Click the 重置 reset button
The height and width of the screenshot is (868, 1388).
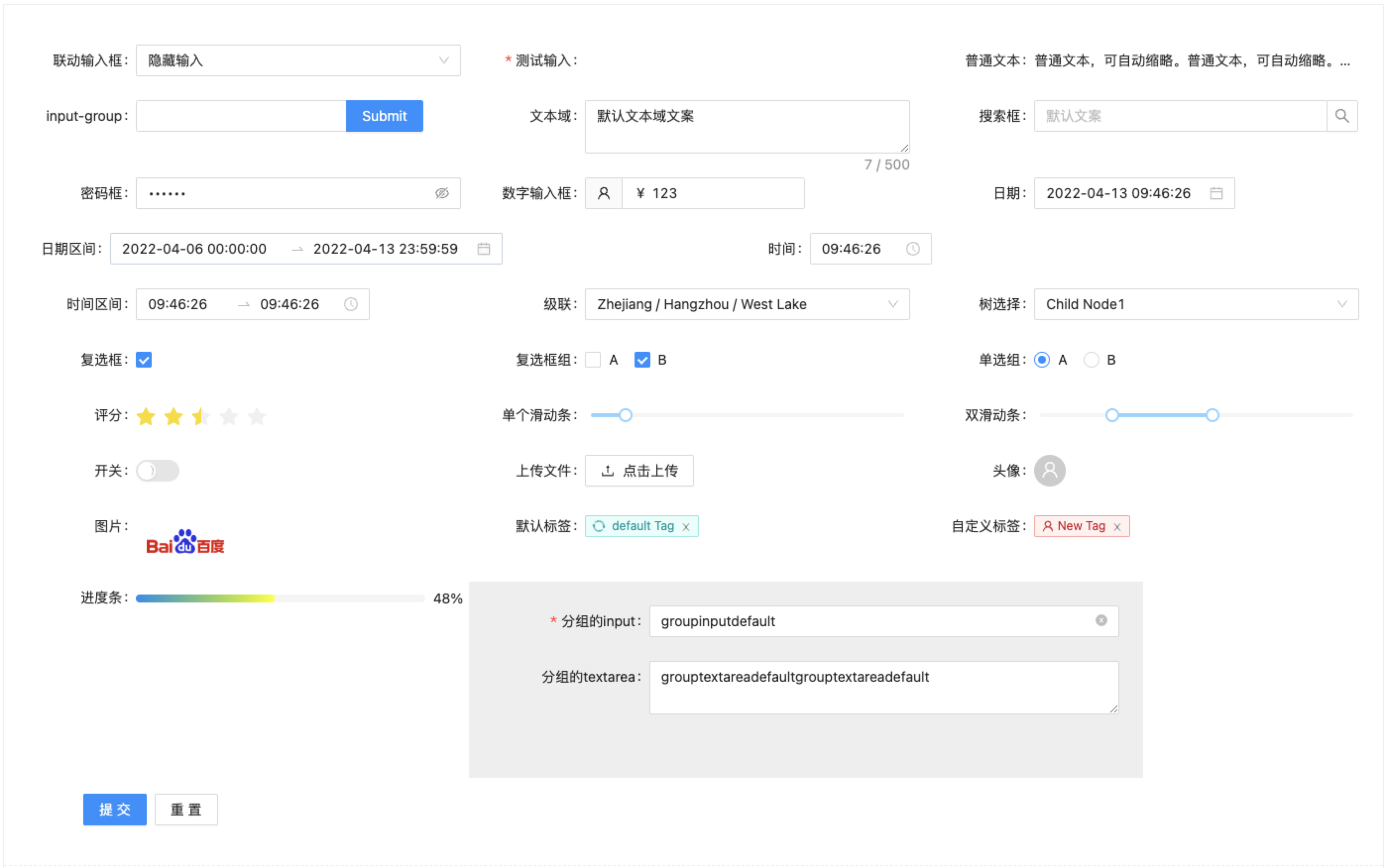coord(186,810)
